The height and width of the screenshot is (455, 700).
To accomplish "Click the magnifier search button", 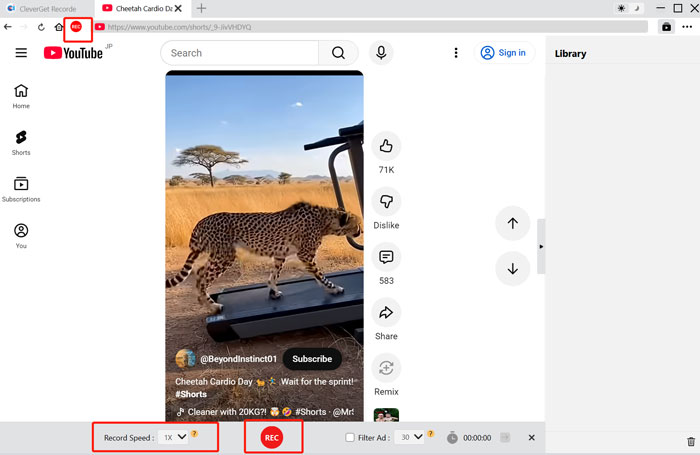I will point(338,53).
